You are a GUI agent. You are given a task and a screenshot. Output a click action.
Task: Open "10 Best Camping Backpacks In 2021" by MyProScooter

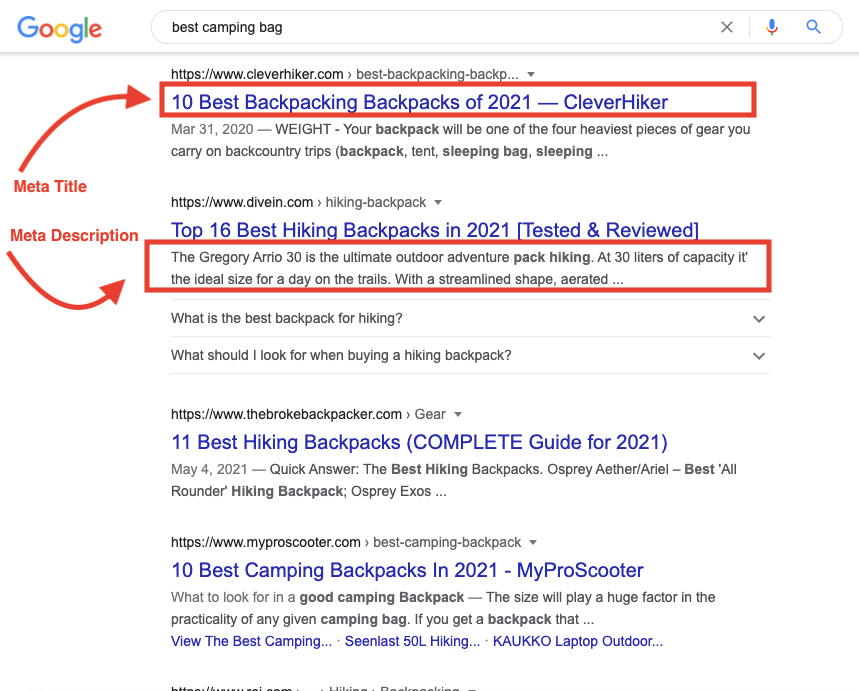click(x=407, y=570)
